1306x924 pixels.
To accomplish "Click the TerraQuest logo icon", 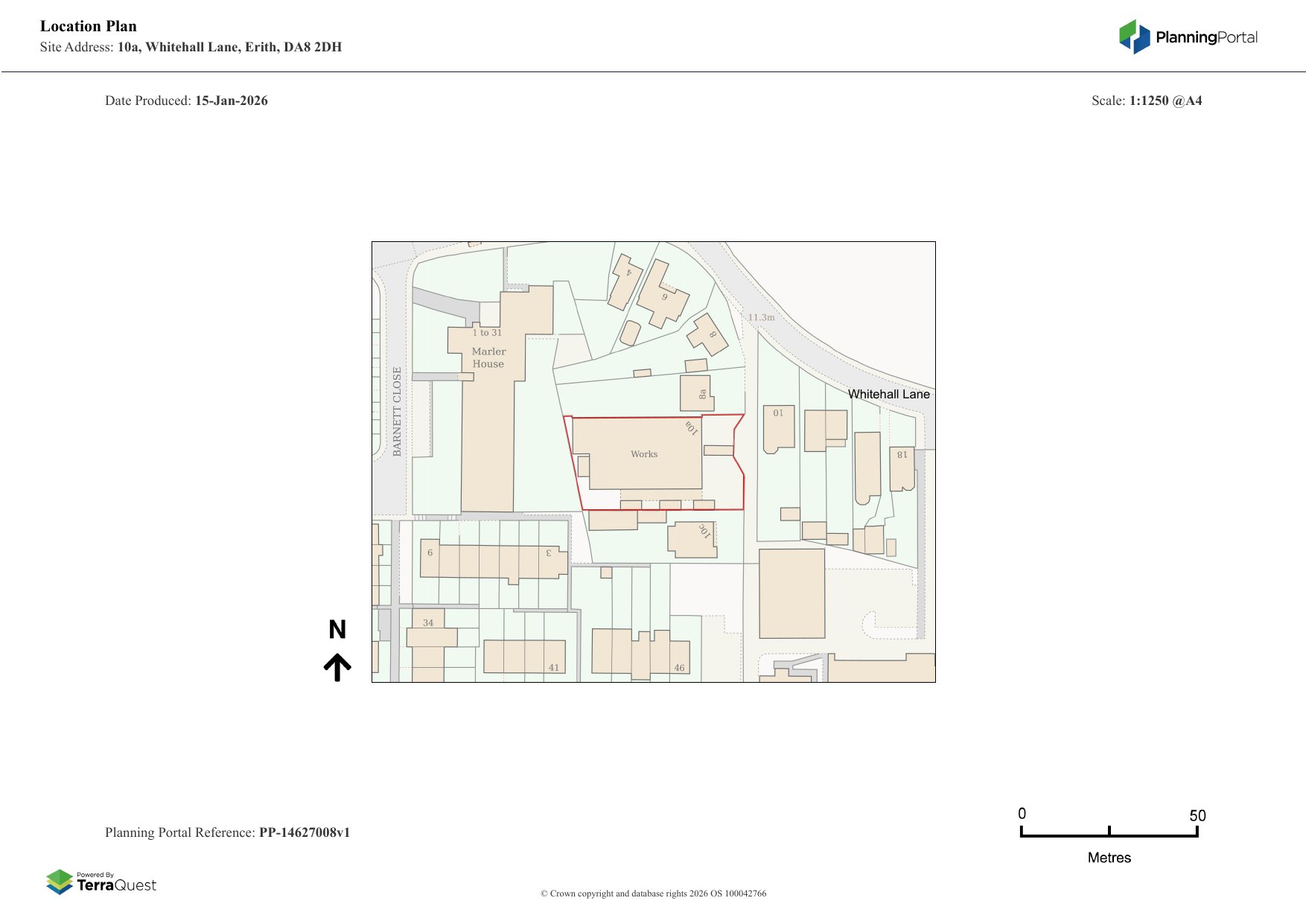I will click(x=59, y=882).
